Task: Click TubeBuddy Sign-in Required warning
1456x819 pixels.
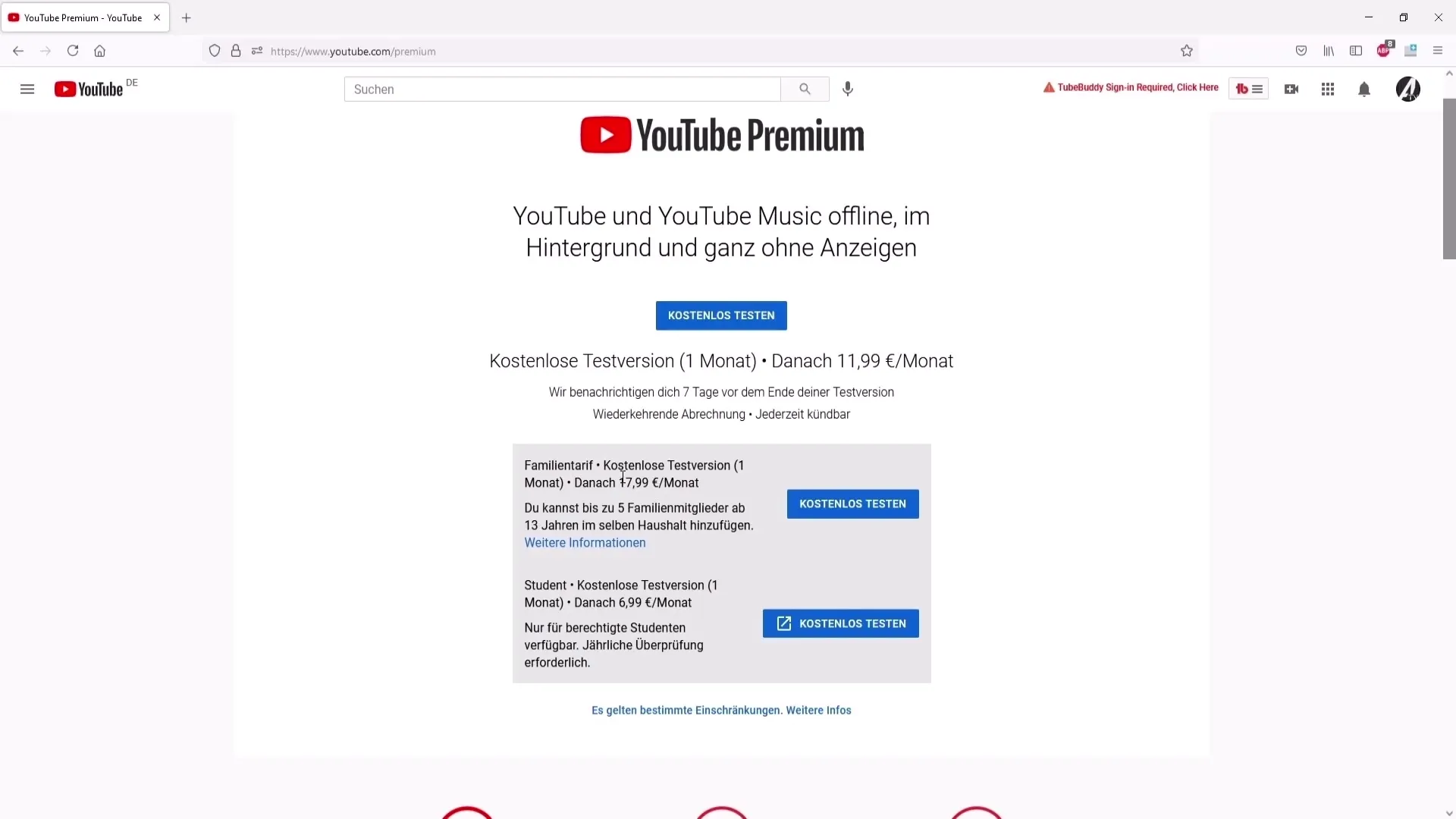Action: coord(1131,88)
